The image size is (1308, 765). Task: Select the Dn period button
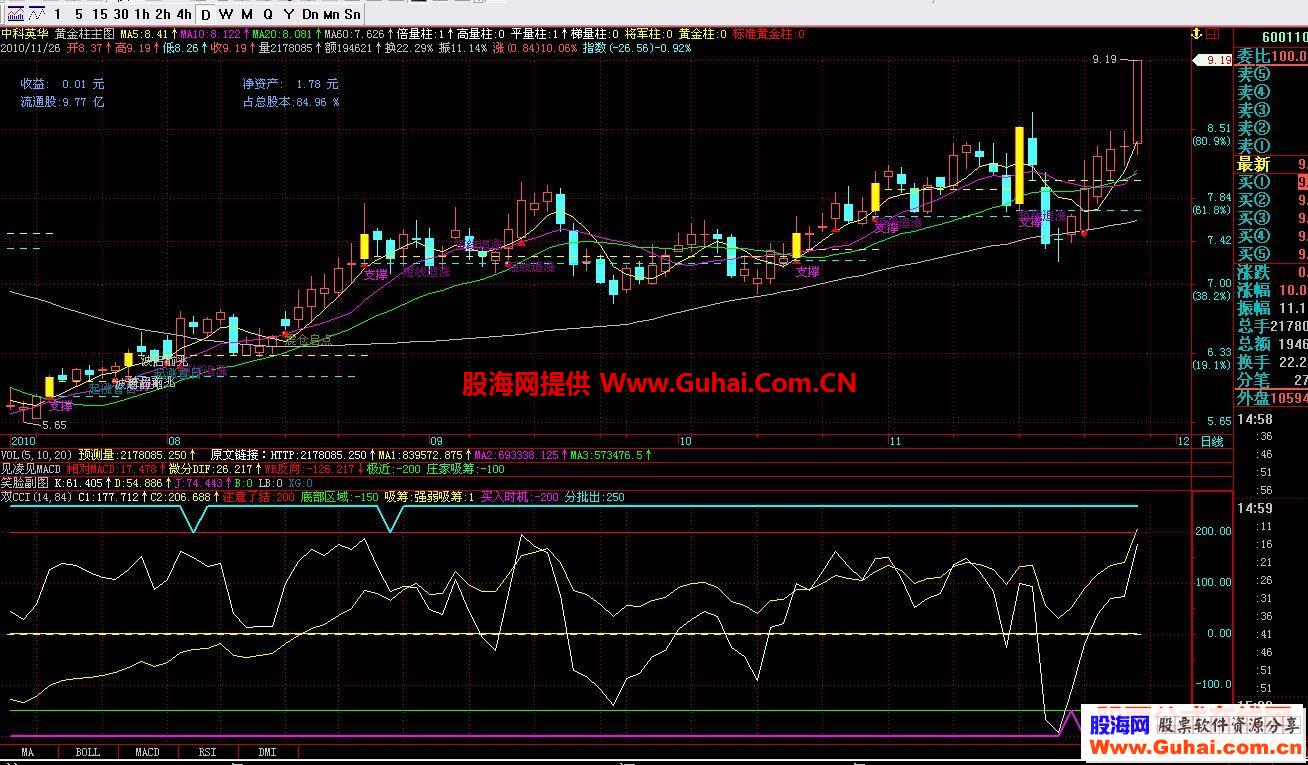(310, 14)
